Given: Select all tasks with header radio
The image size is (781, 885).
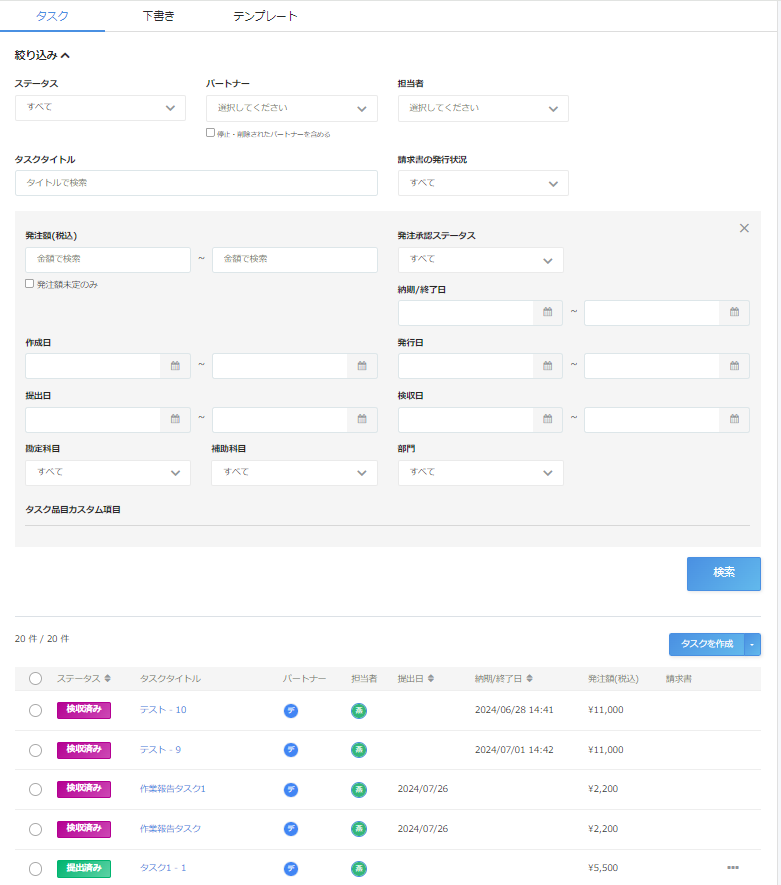Looking at the screenshot, I should 36,678.
